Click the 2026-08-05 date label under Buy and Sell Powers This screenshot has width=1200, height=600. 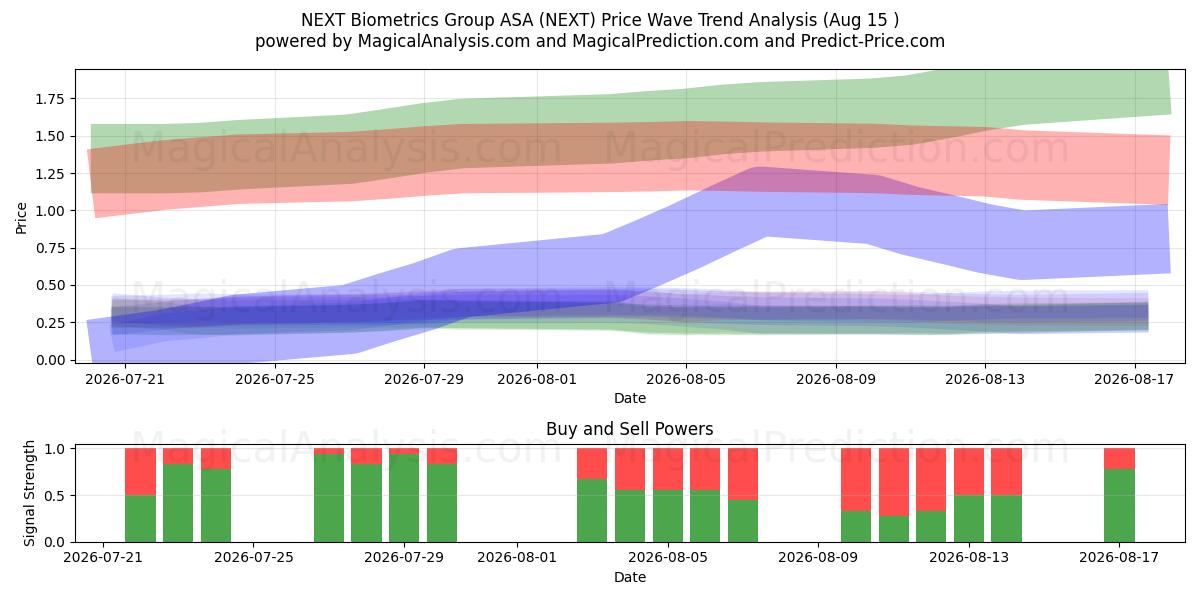[668, 558]
